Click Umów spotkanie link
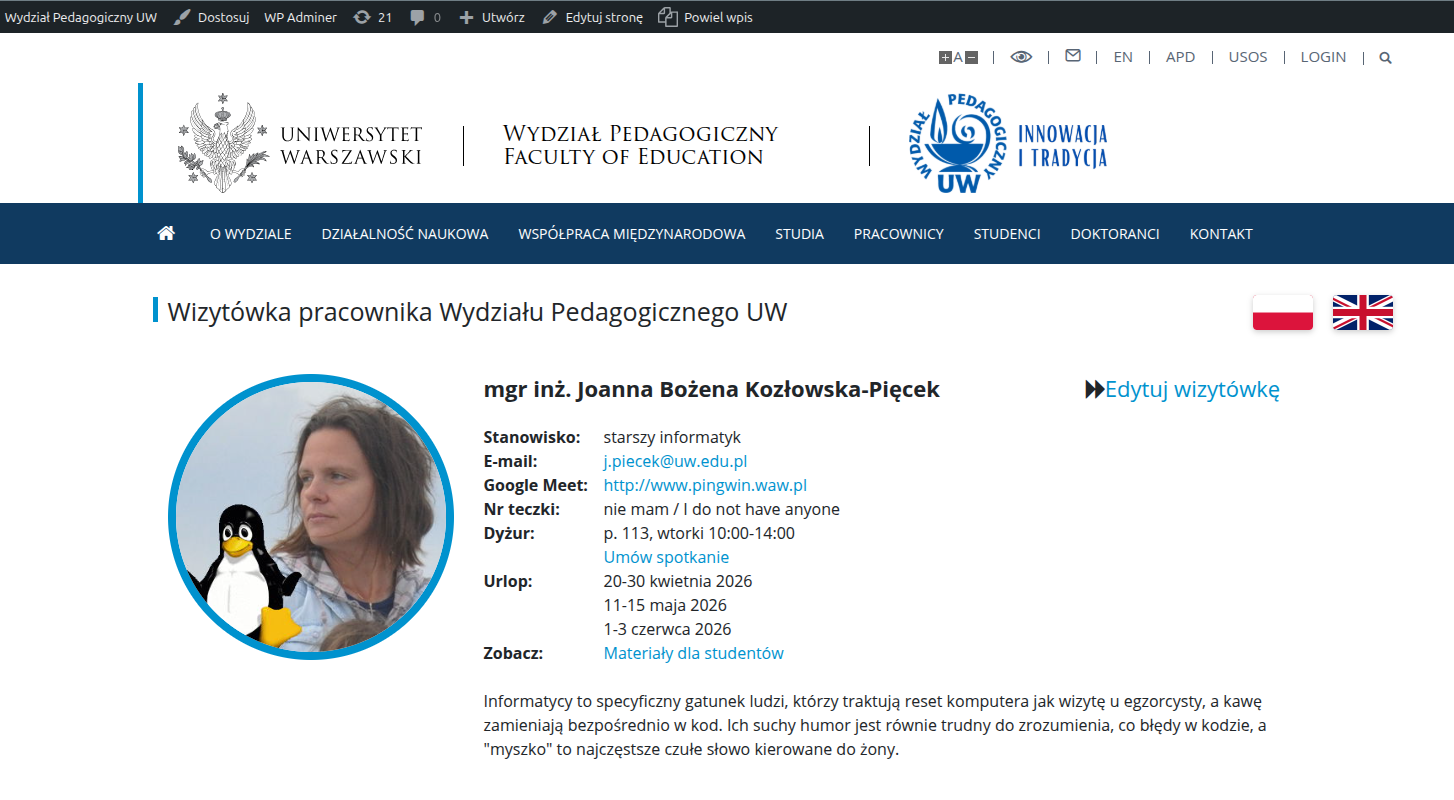This screenshot has width=1454, height=800. 666,557
